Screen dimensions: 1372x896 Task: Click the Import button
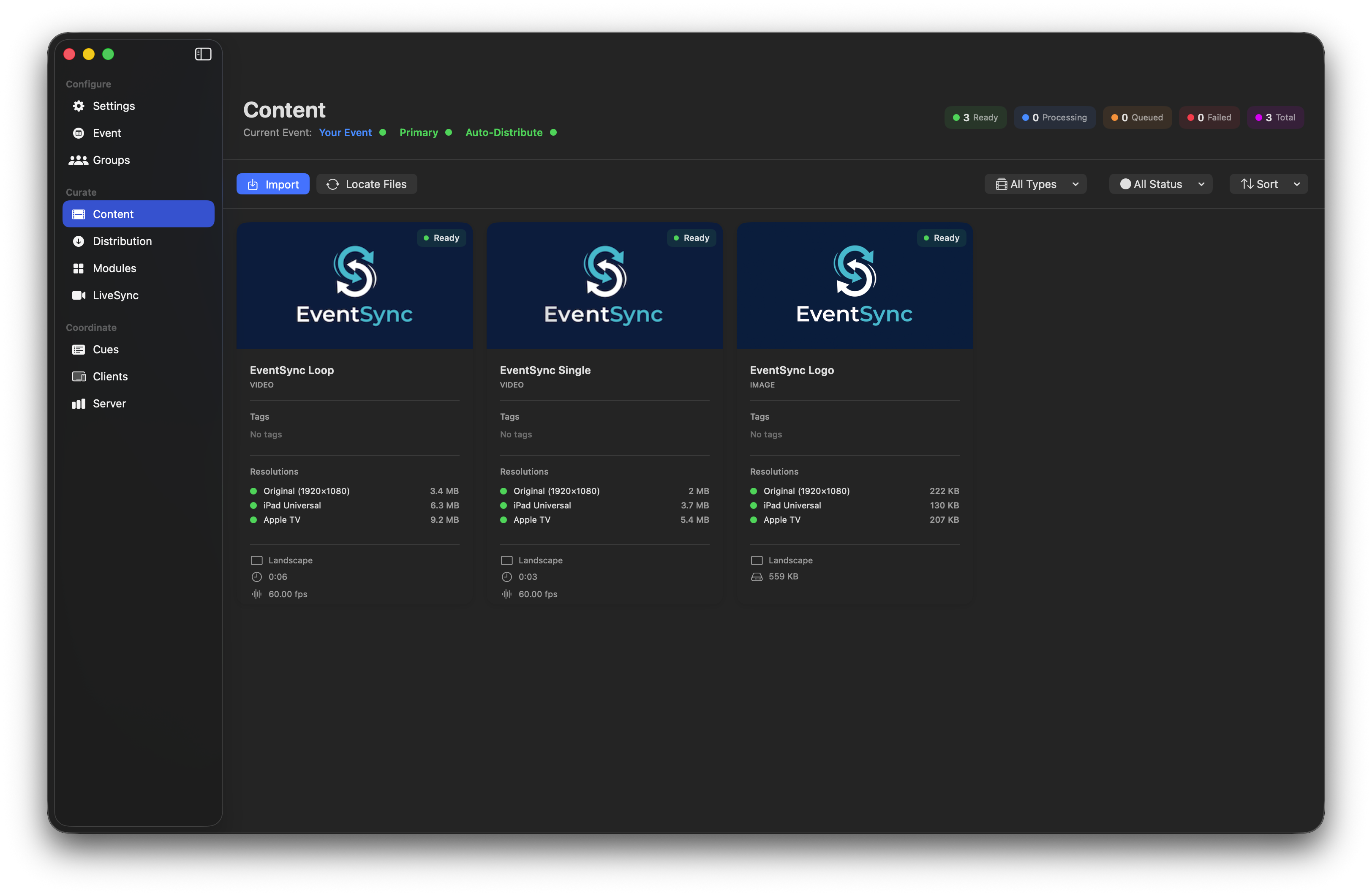273,183
